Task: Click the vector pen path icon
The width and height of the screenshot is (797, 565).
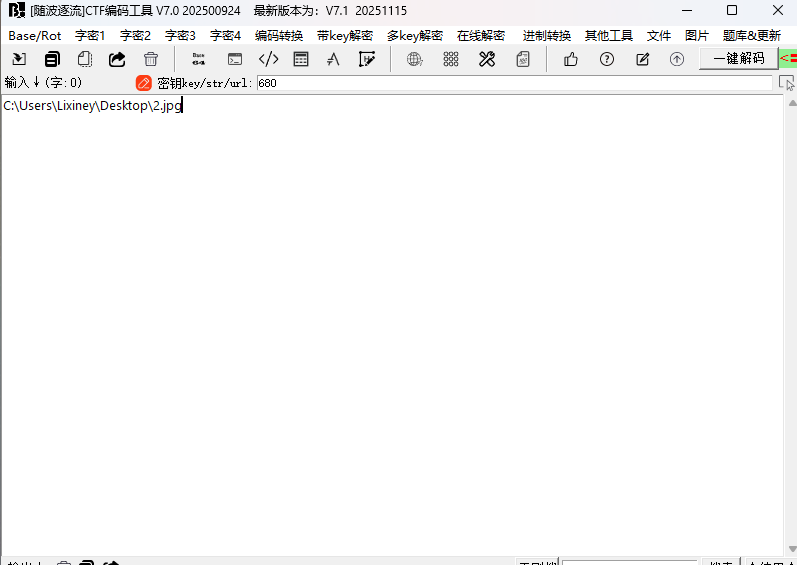Action: (366, 59)
